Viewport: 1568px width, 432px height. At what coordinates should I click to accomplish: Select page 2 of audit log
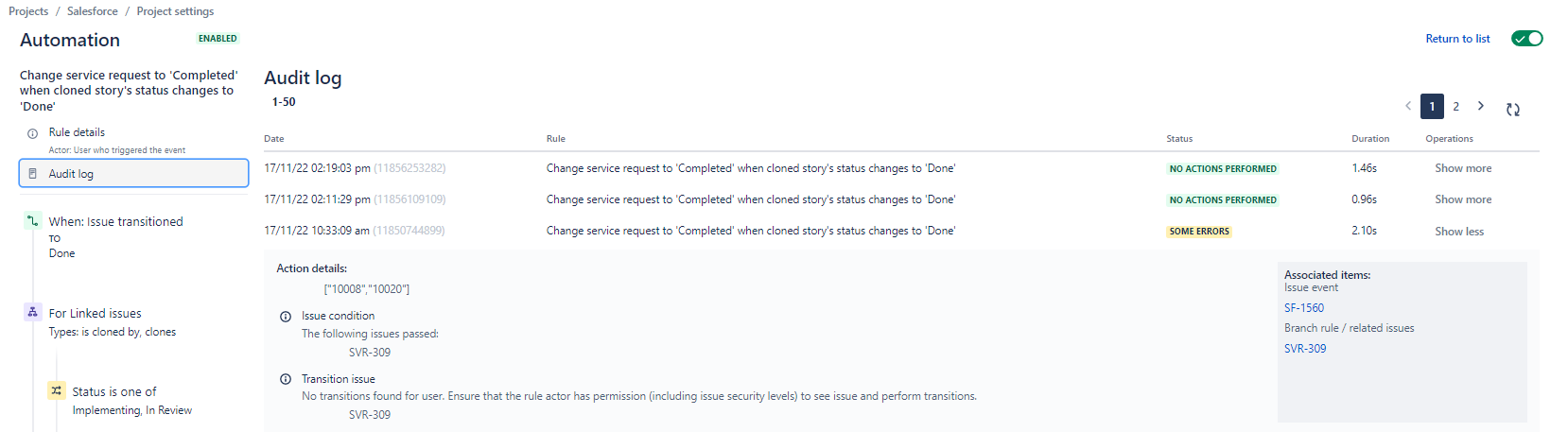click(x=1455, y=106)
